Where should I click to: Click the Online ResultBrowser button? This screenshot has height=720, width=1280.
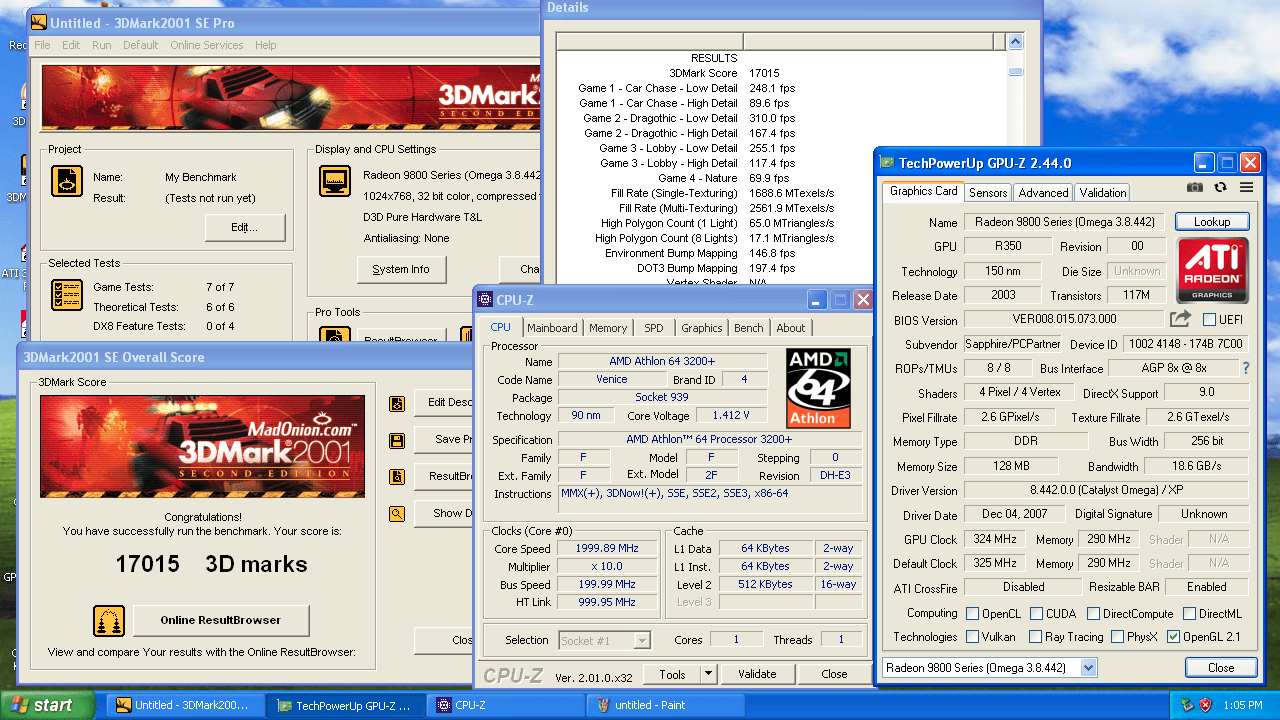coord(221,620)
